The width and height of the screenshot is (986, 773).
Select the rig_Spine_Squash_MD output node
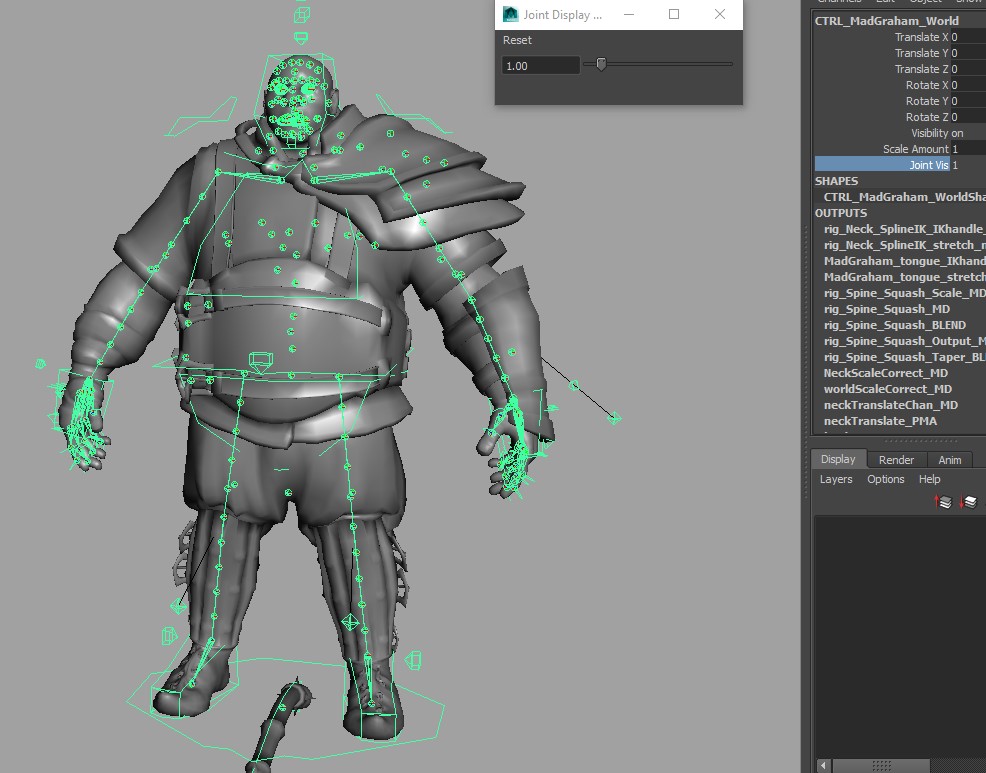887,309
